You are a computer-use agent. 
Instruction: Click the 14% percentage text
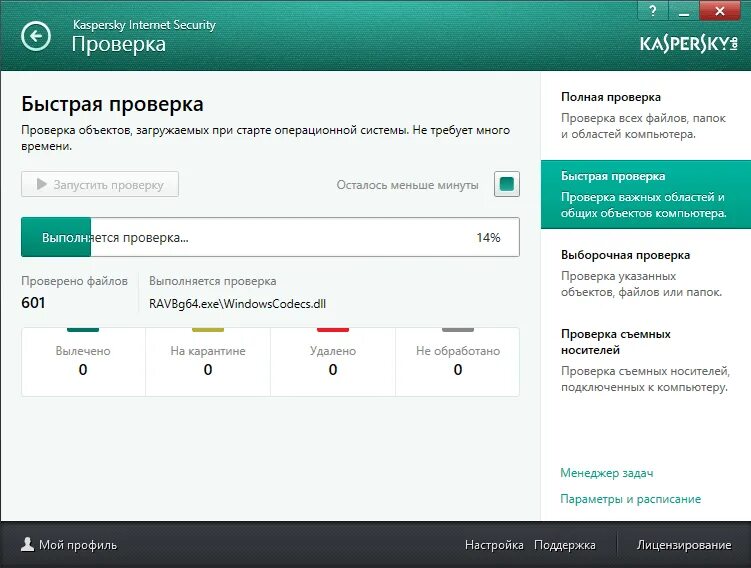tap(488, 238)
